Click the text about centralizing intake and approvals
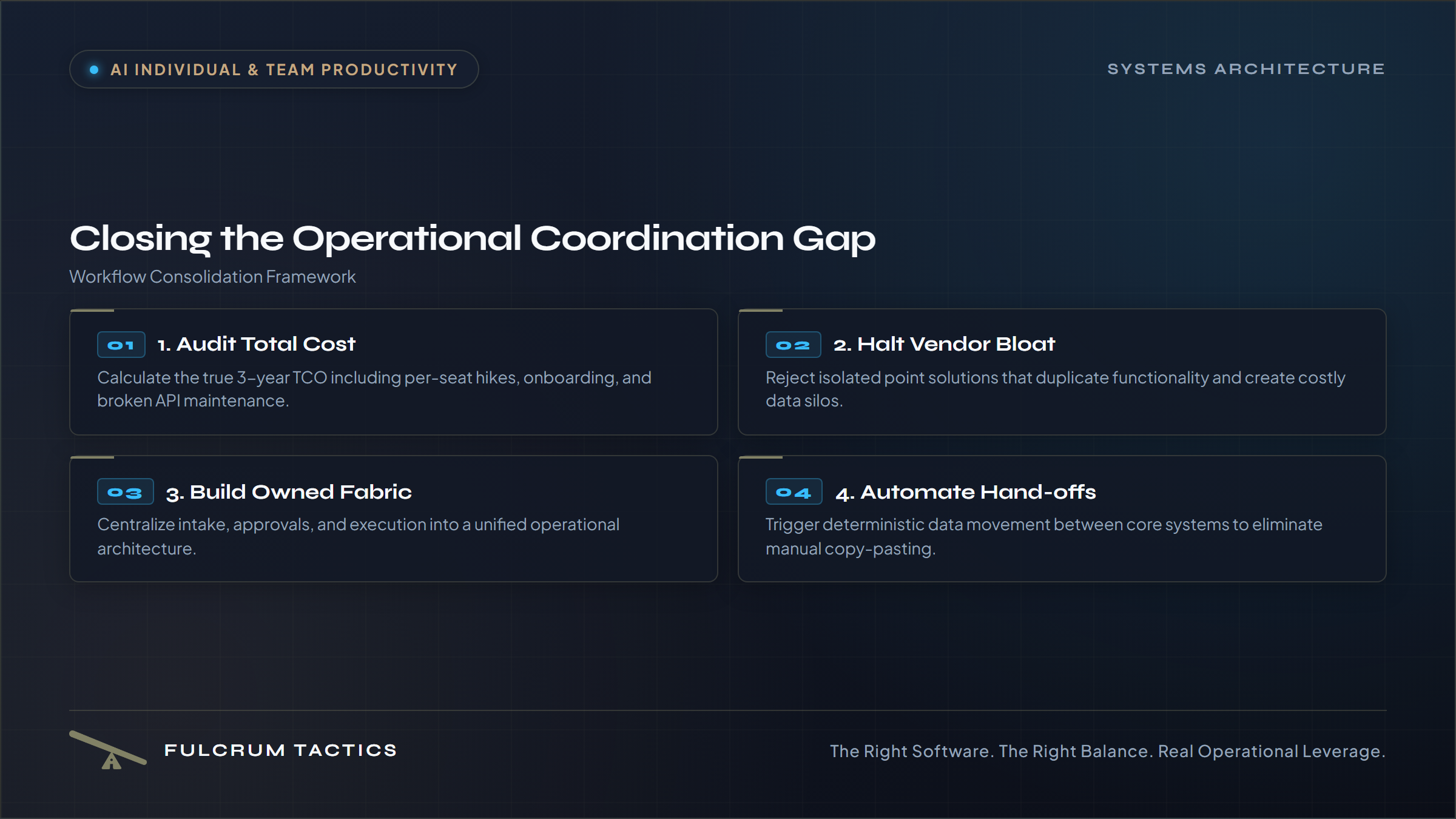This screenshot has height=819, width=1456. coord(359,536)
